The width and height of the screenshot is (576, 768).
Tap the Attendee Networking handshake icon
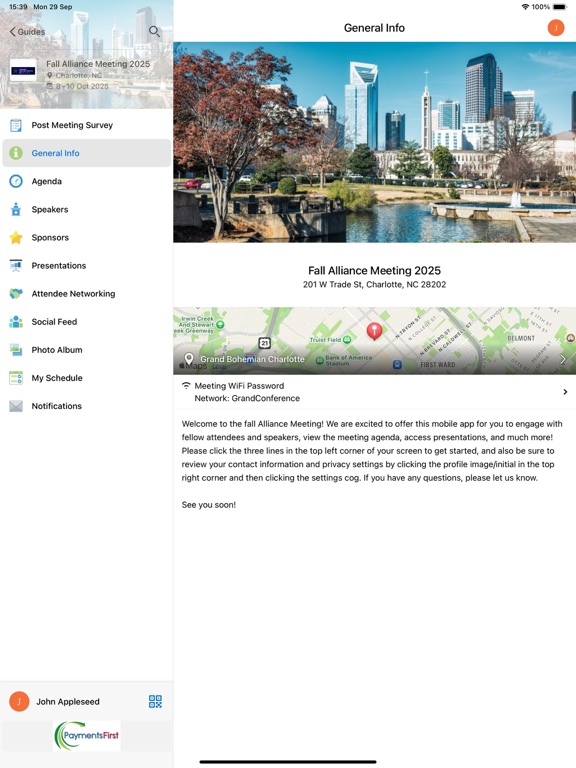click(16, 294)
